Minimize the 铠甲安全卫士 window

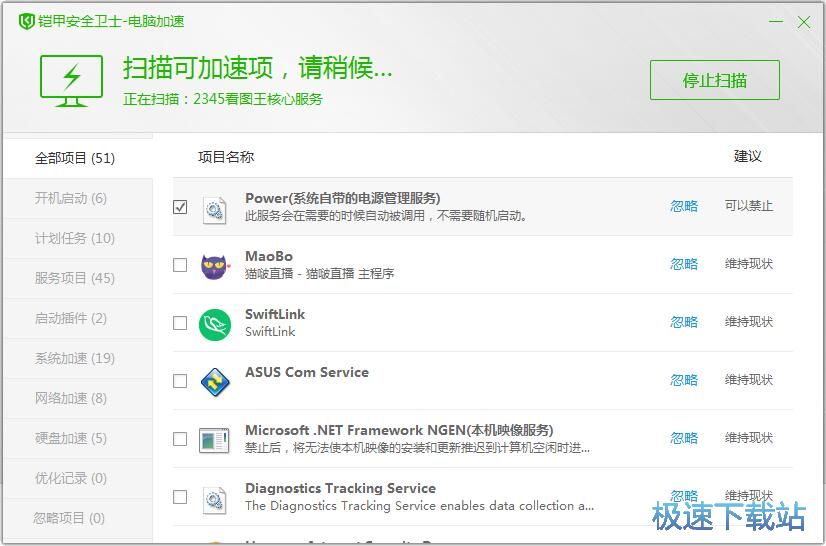(776, 22)
